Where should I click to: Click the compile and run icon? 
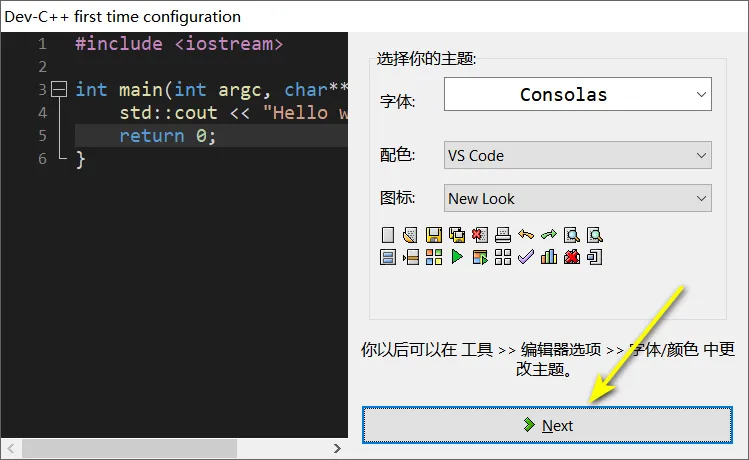click(x=479, y=257)
